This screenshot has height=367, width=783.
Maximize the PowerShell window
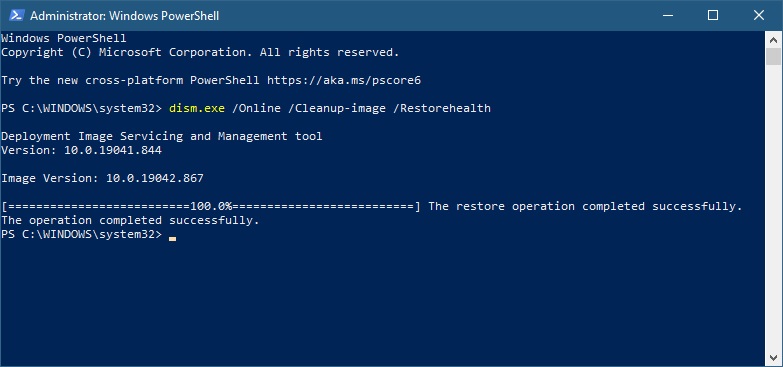[713, 15]
